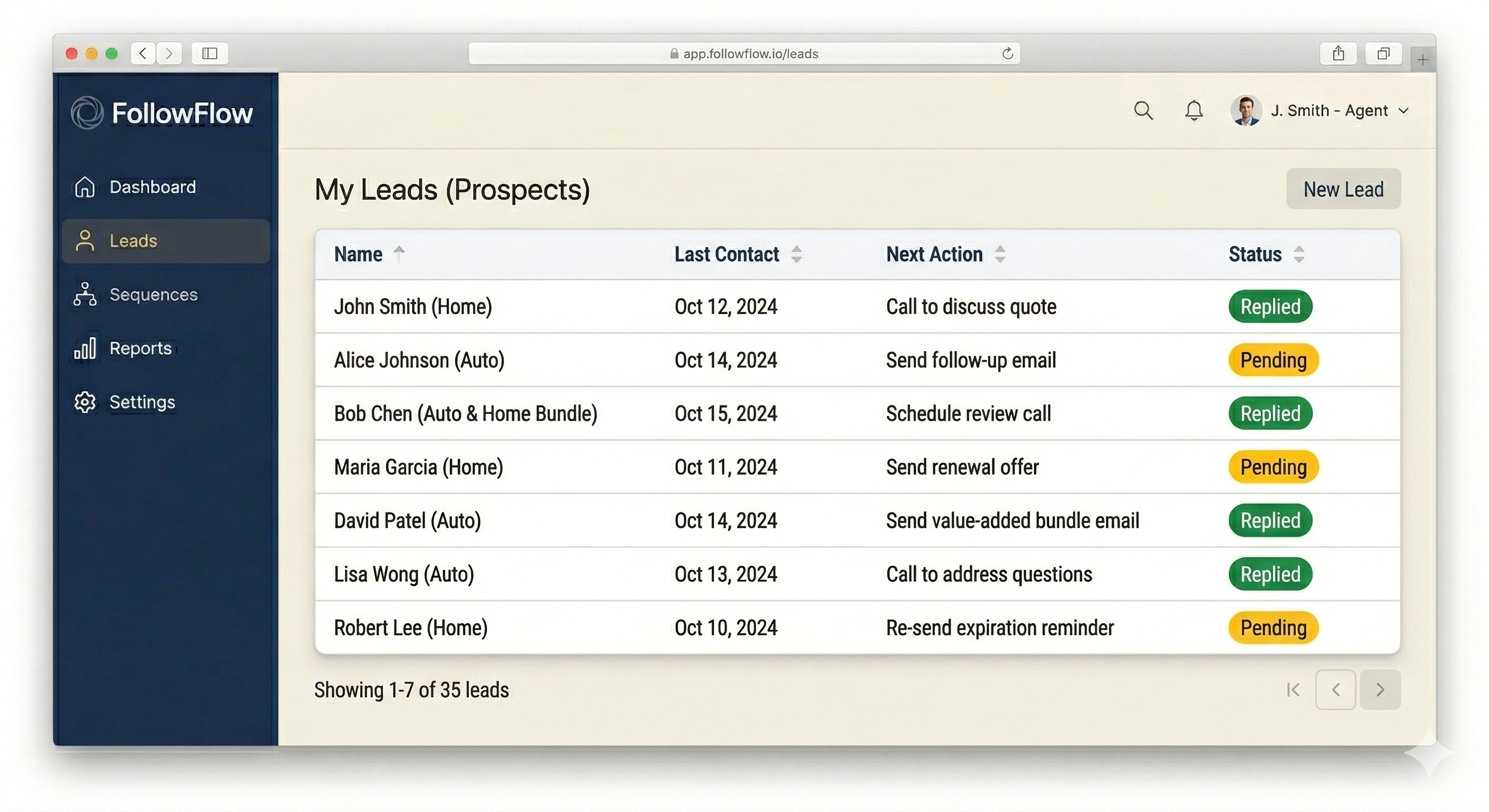Click 'Re-send expiration reminder' action
This screenshot has height=812, width=1489.
(x=1000, y=628)
